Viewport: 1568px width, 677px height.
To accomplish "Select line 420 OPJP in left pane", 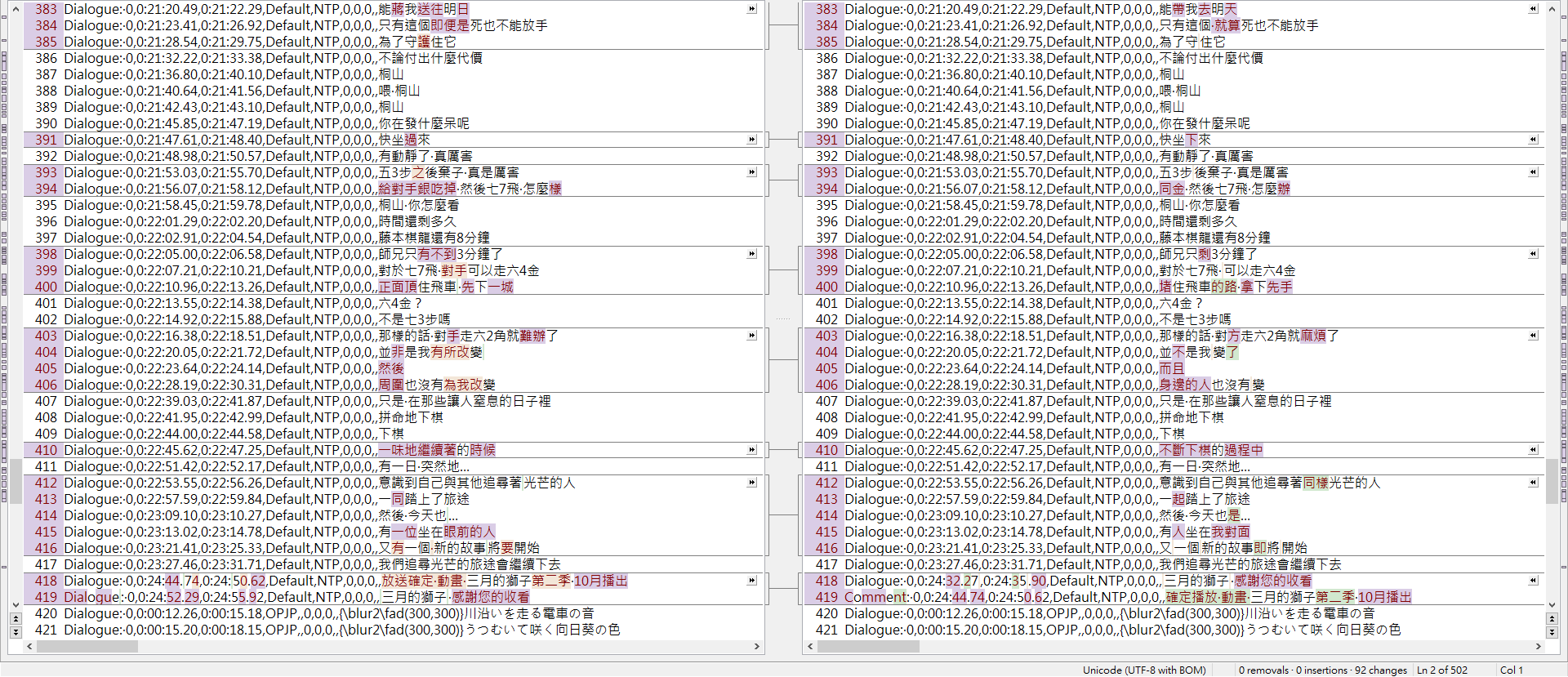I will click(394, 613).
